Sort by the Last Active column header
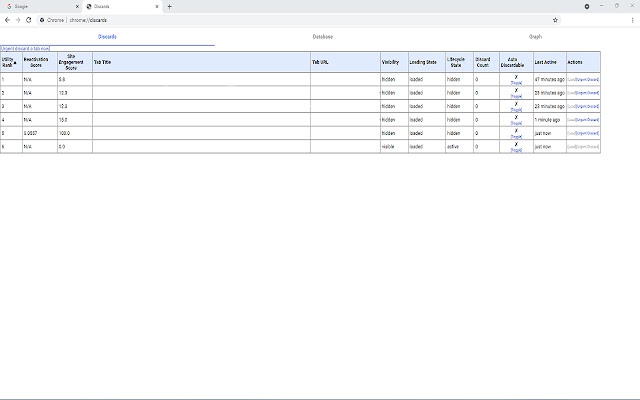 (549, 62)
